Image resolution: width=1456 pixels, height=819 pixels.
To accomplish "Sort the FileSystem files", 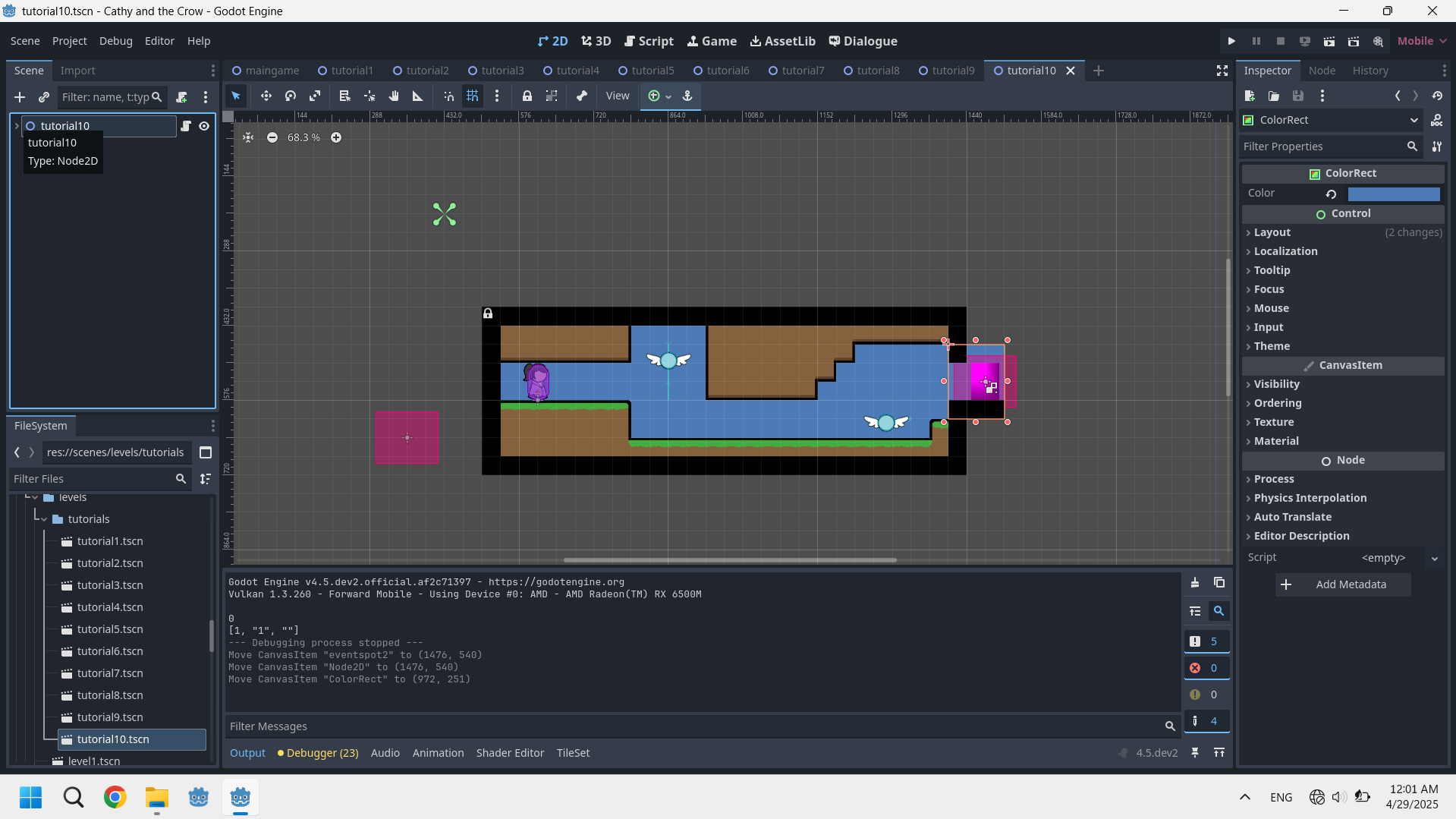I will tap(206, 479).
